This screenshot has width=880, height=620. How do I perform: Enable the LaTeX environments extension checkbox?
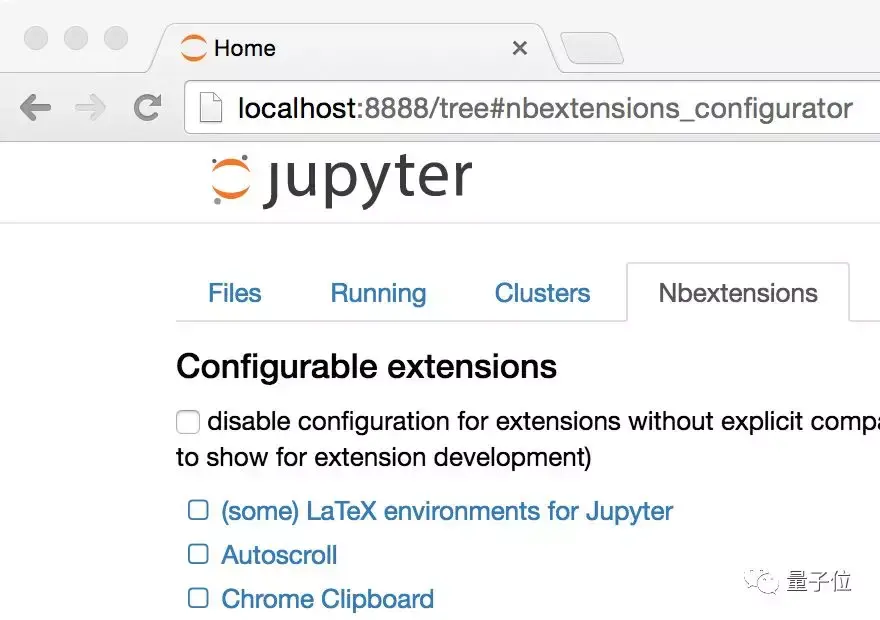click(197, 509)
